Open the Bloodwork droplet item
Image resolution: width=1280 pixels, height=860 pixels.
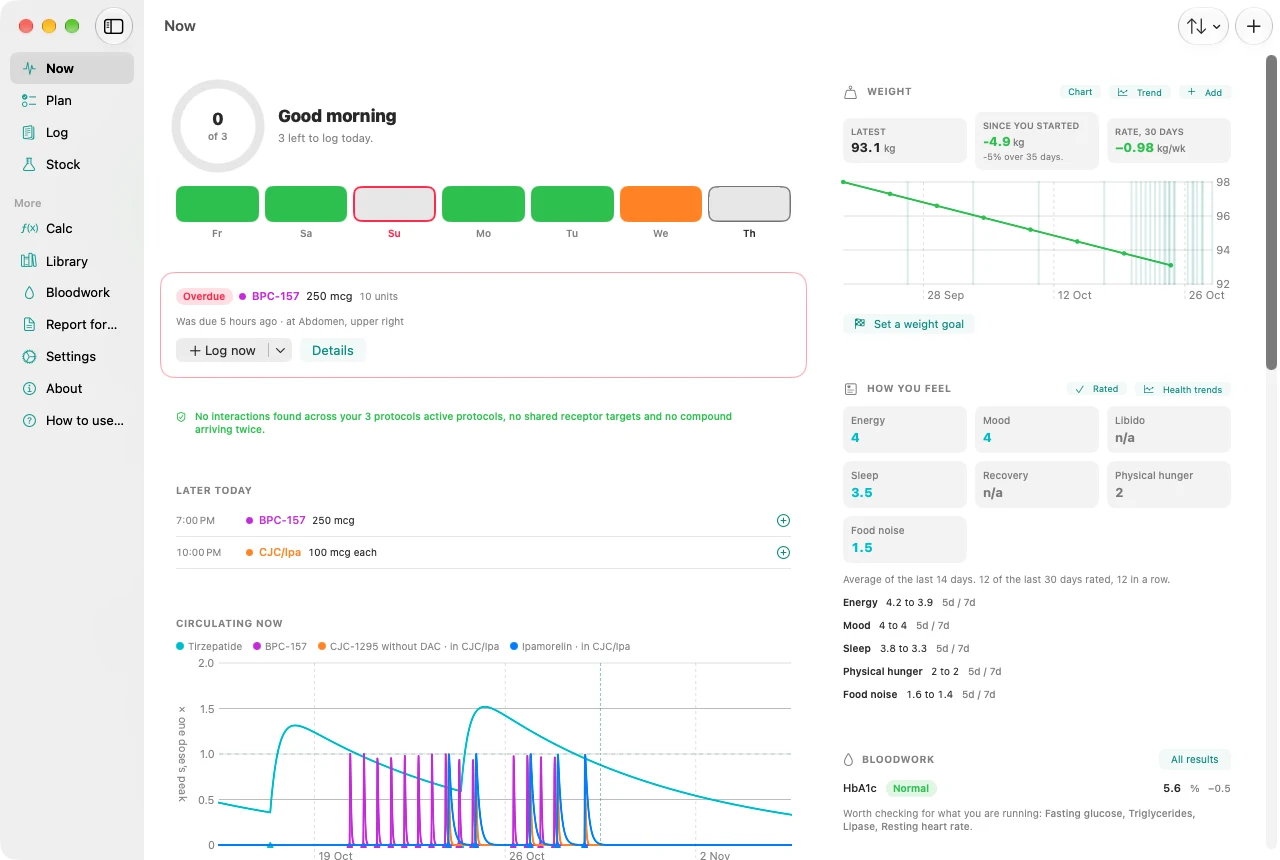[x=72, y=292]
